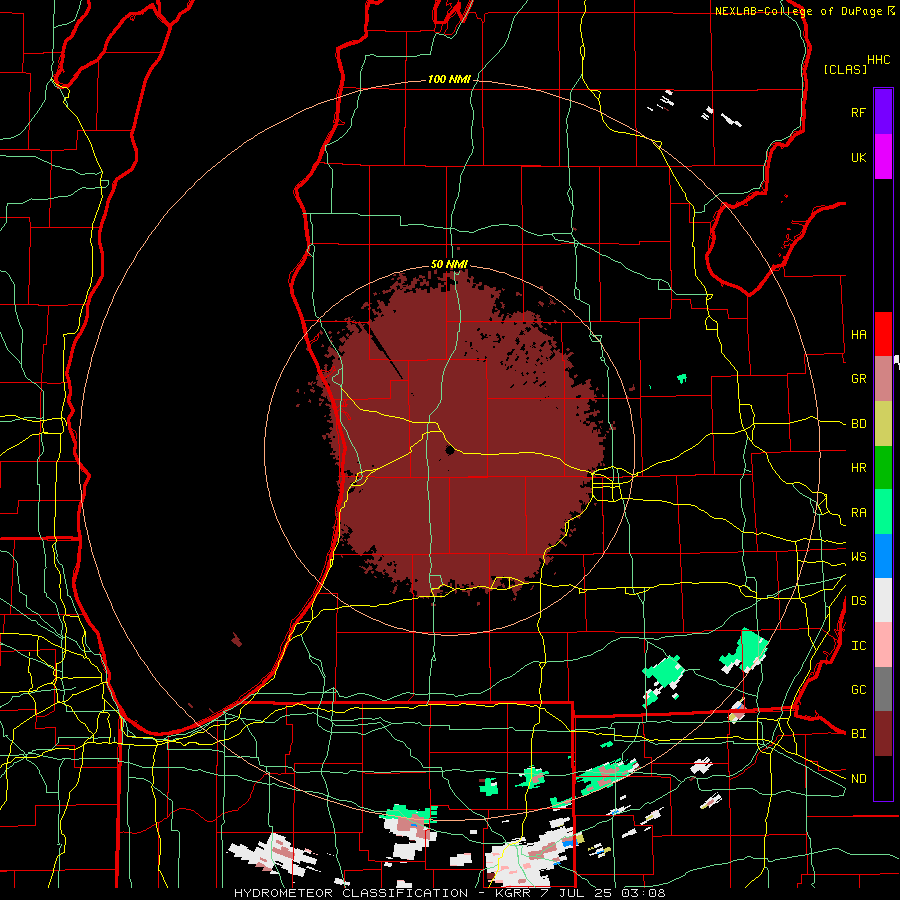The width and height of the screenshot is (900, 900).
Task: Click the HHC product label
Action: coord(879,59)
